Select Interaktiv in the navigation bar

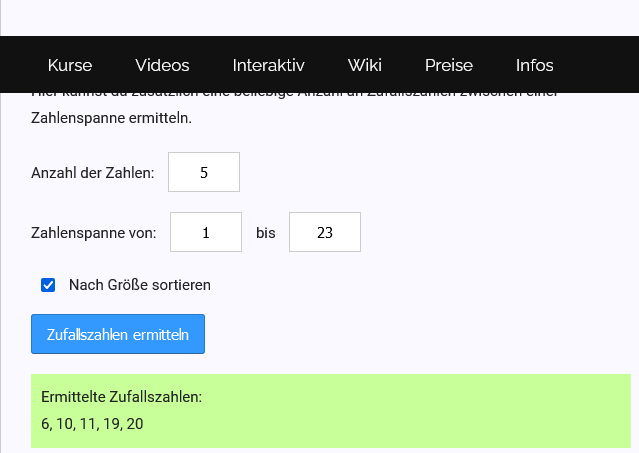268,66
